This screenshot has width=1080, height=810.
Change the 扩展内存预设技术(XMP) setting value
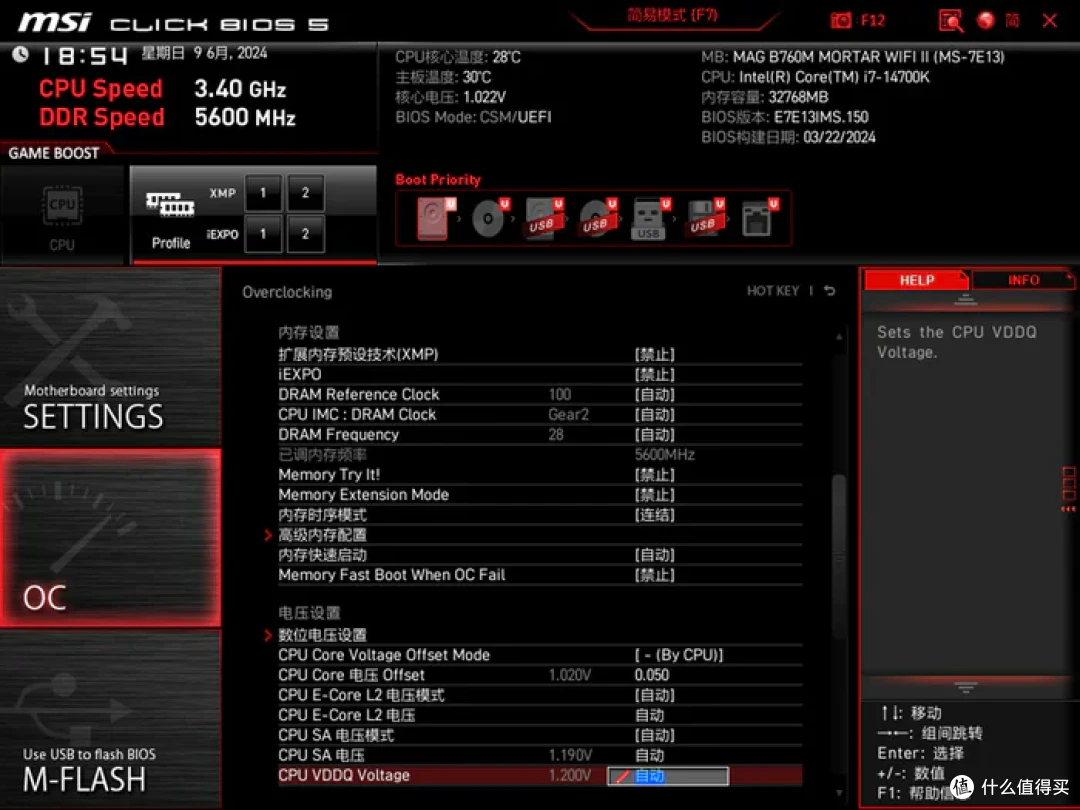654,354
